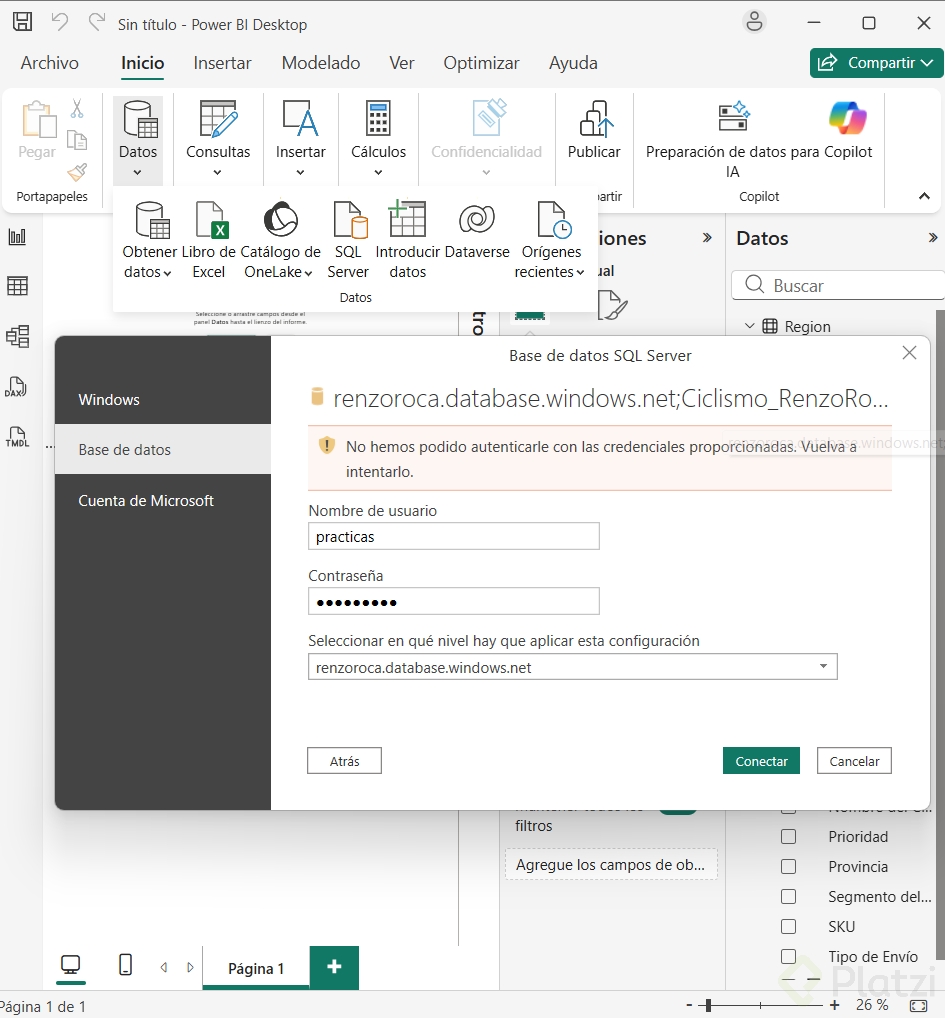This screenshot has width=945, height=1018.
Task: Click the Atrás button
Action: click(x=344, y=761)
